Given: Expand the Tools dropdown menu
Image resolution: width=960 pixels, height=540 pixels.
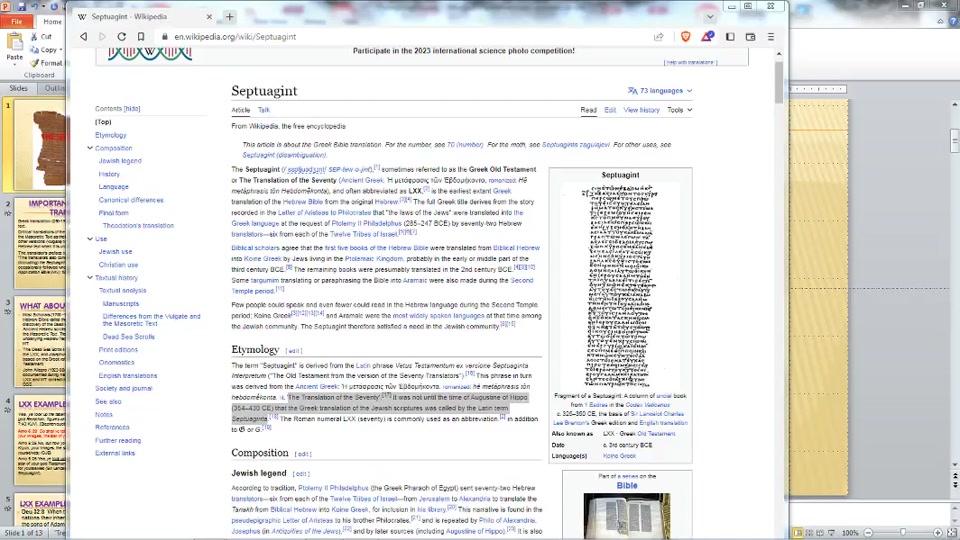Looking at the screenshot, I should pos(679,110).
